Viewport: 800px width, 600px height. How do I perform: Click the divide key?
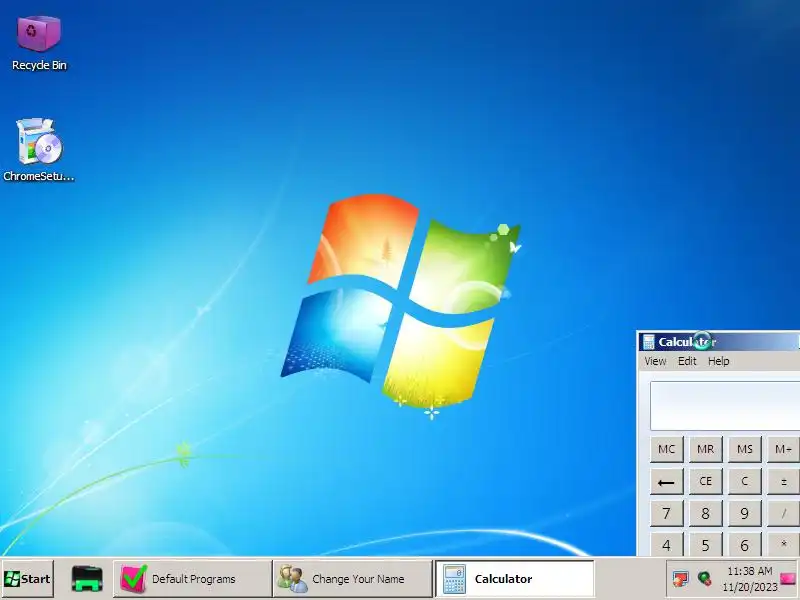click(783, 513)
